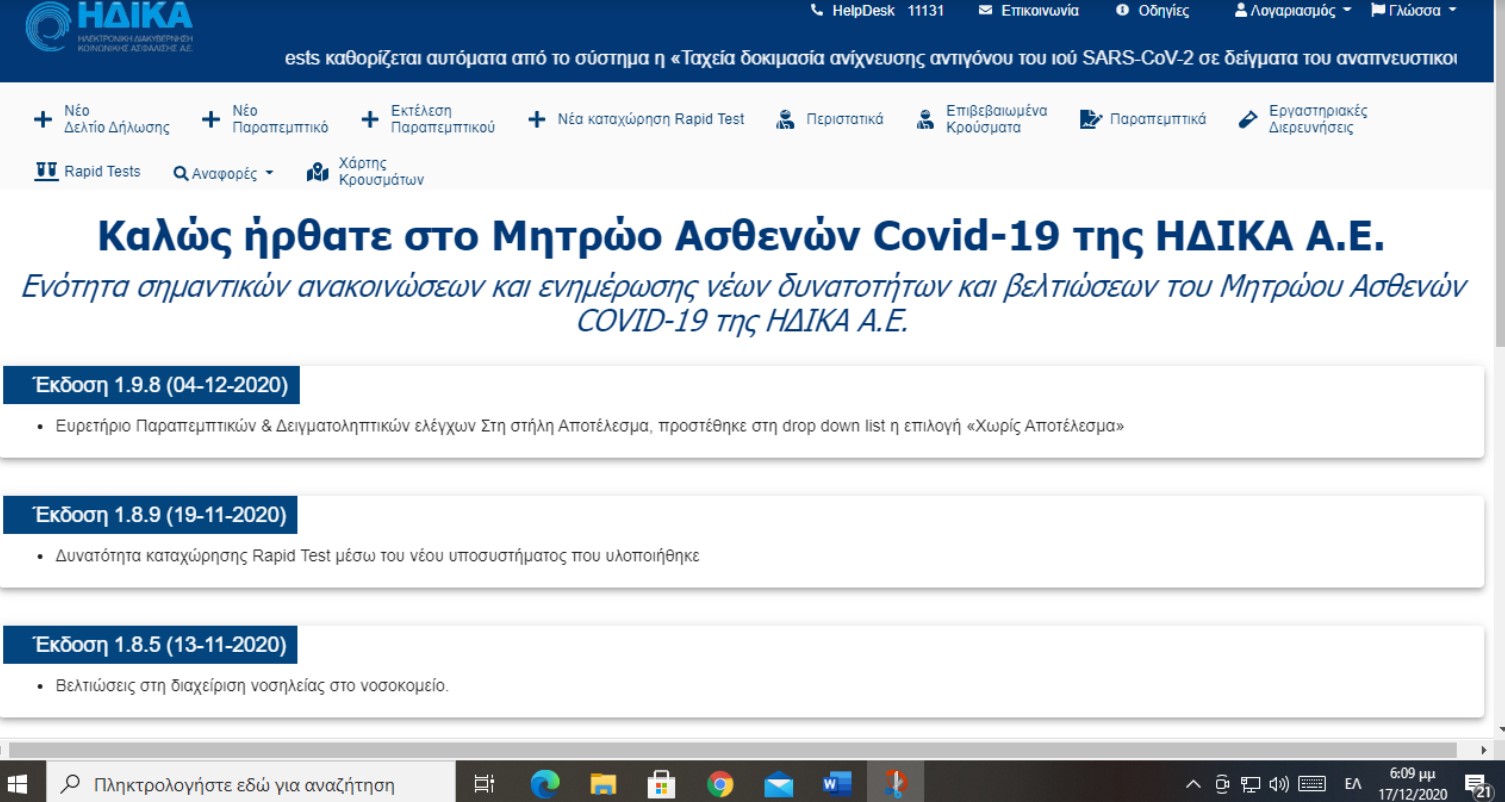The image size is (1505, 802).
Task: Choose Νέα καταχώρηση Rapid Test
Action: (637, 119)
